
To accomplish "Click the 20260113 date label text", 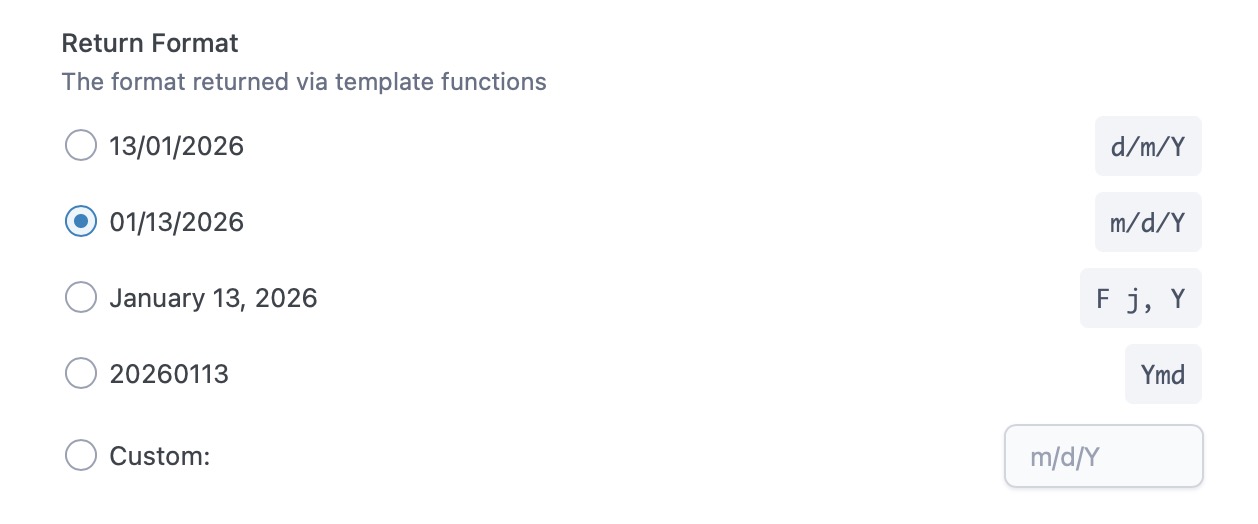I will pyautogui.click(x=169, y=374).
